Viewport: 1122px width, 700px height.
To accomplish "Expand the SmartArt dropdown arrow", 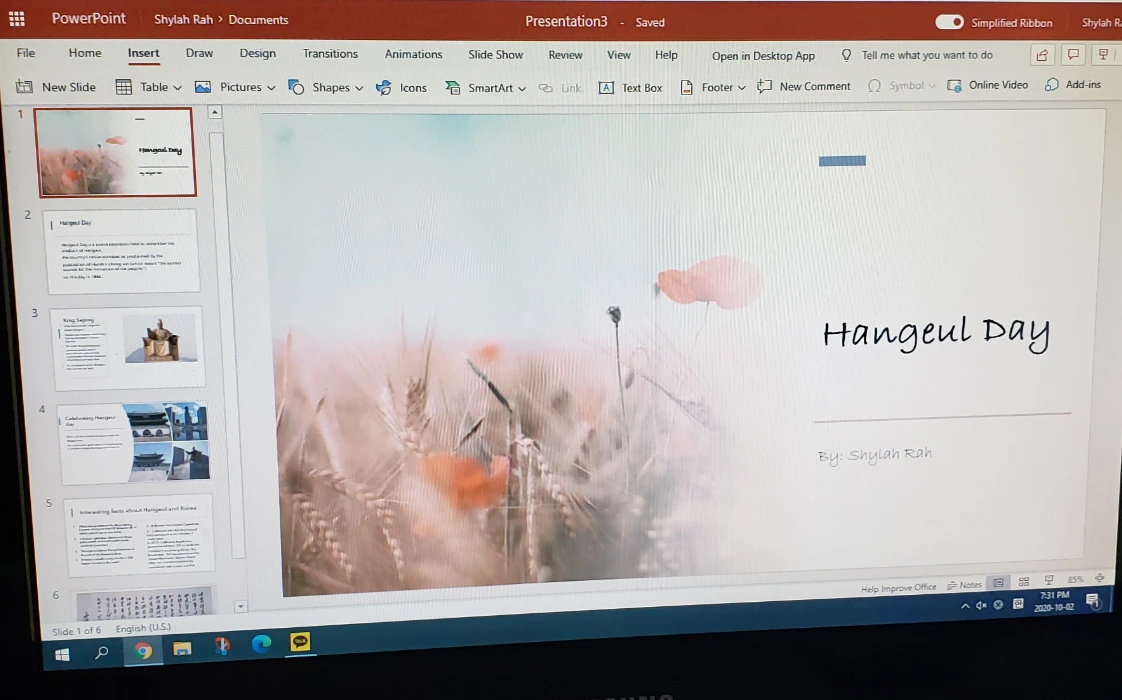I will [522, 89].
